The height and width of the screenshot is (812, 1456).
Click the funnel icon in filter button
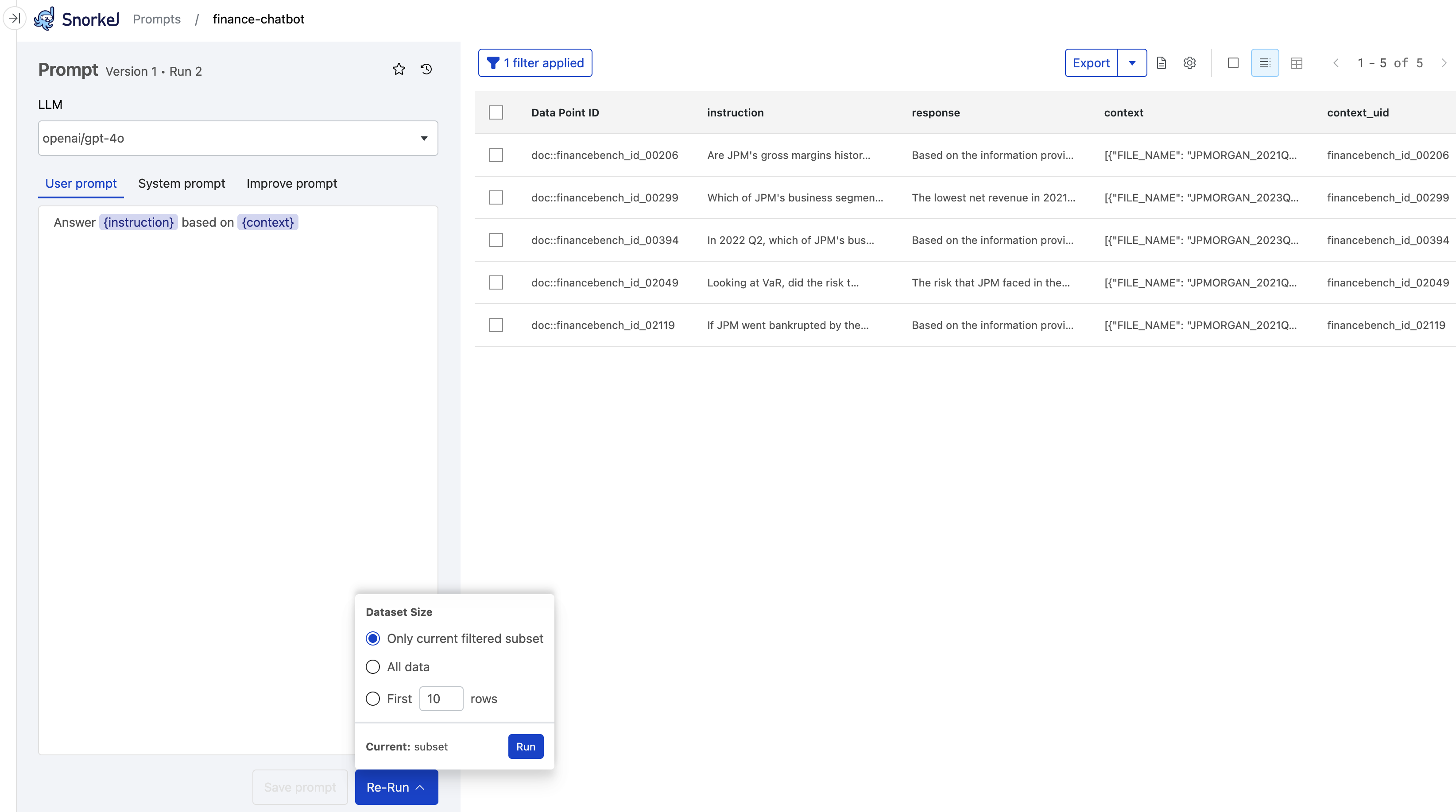493,63
